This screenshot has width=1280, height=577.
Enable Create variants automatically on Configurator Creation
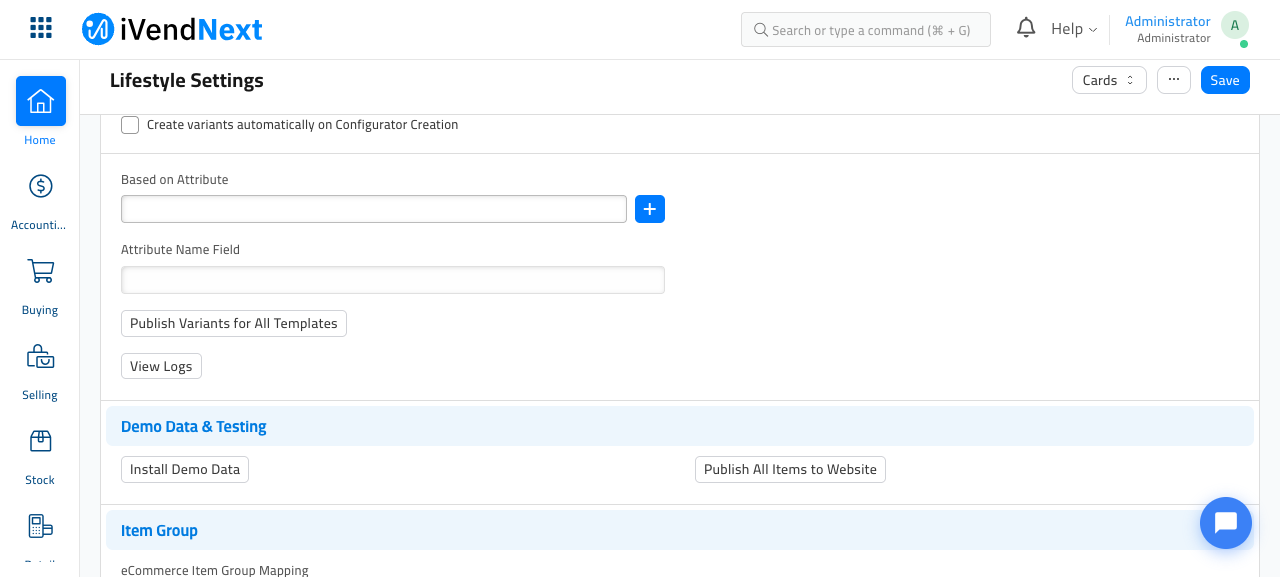(130, 125)
